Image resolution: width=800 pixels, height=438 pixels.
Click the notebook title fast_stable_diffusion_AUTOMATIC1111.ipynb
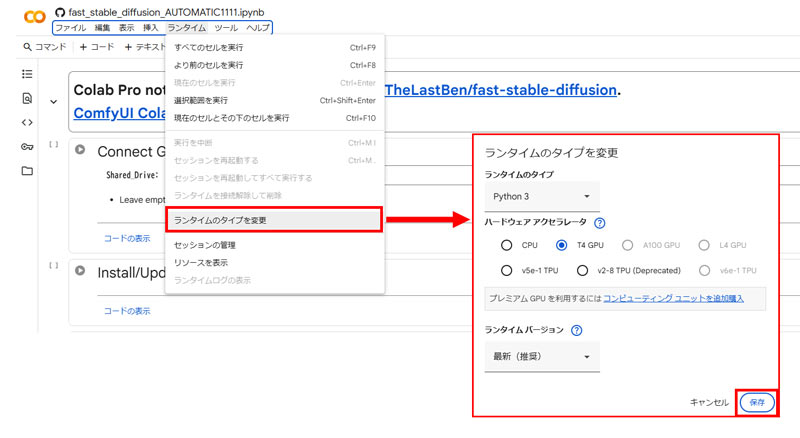coord(166,12)
